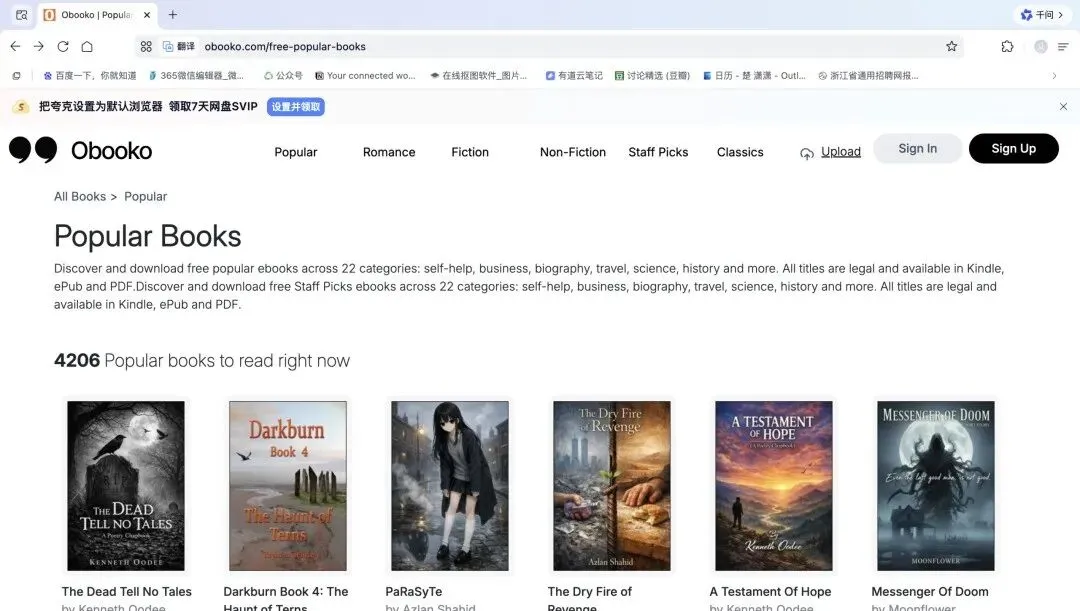Open the Douban discussion picks bookmark
The height and width of the screenshot is (611, 1080).
pos(652,76)
